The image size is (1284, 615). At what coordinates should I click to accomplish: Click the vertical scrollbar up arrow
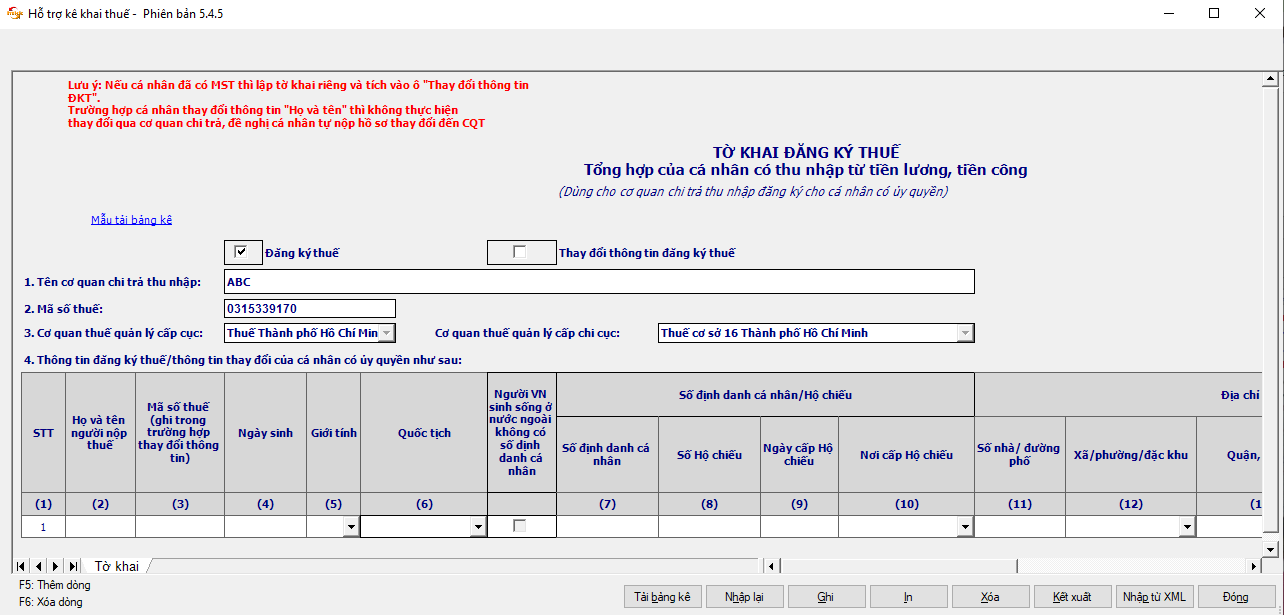pos(1270,80)
